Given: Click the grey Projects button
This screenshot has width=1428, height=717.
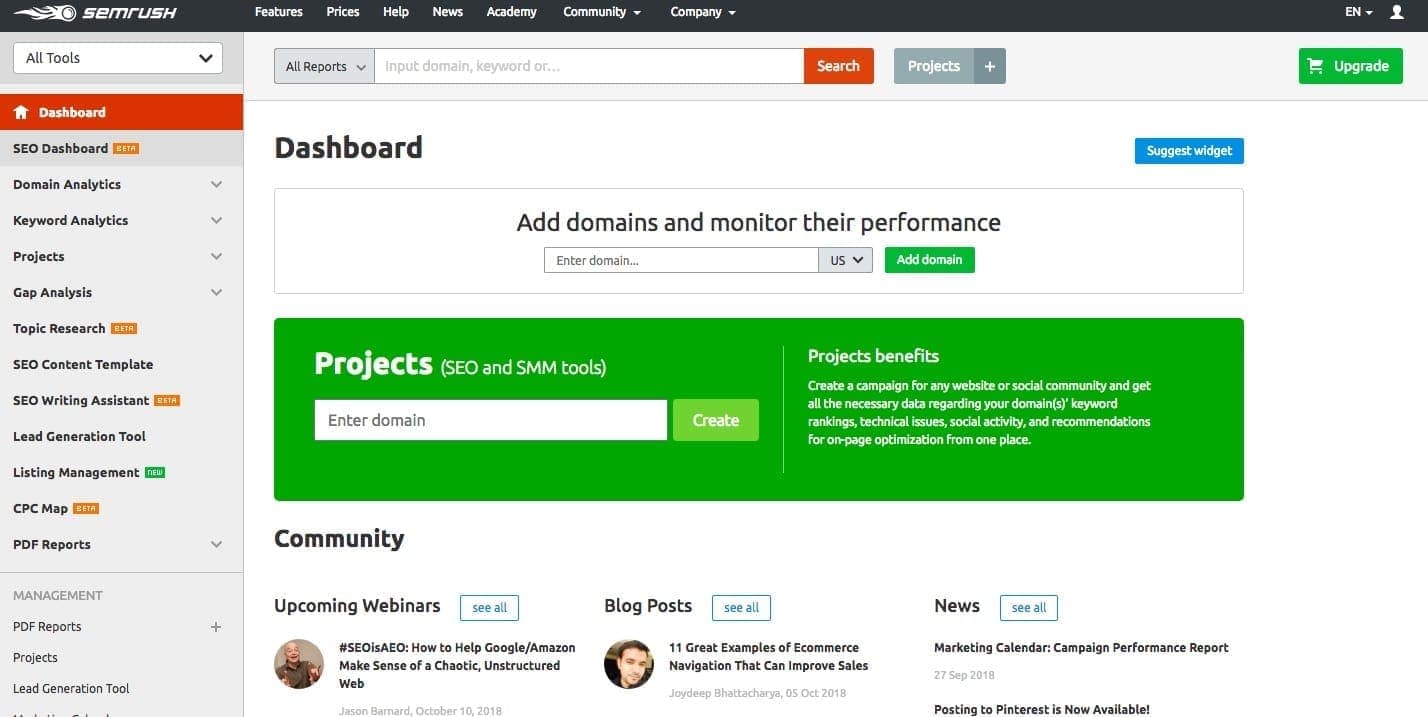Looking at the screenshot, I should (x=934, y=66).
